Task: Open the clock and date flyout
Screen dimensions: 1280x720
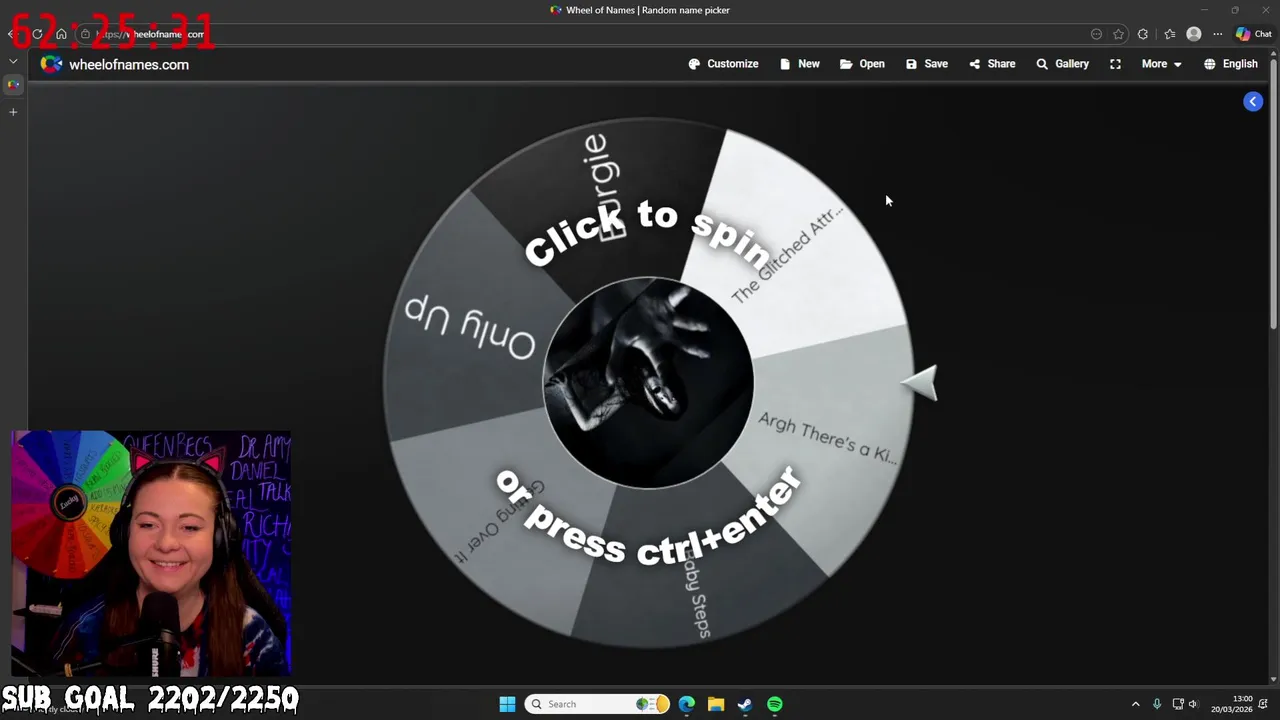Action: [x=1232, y=704]
